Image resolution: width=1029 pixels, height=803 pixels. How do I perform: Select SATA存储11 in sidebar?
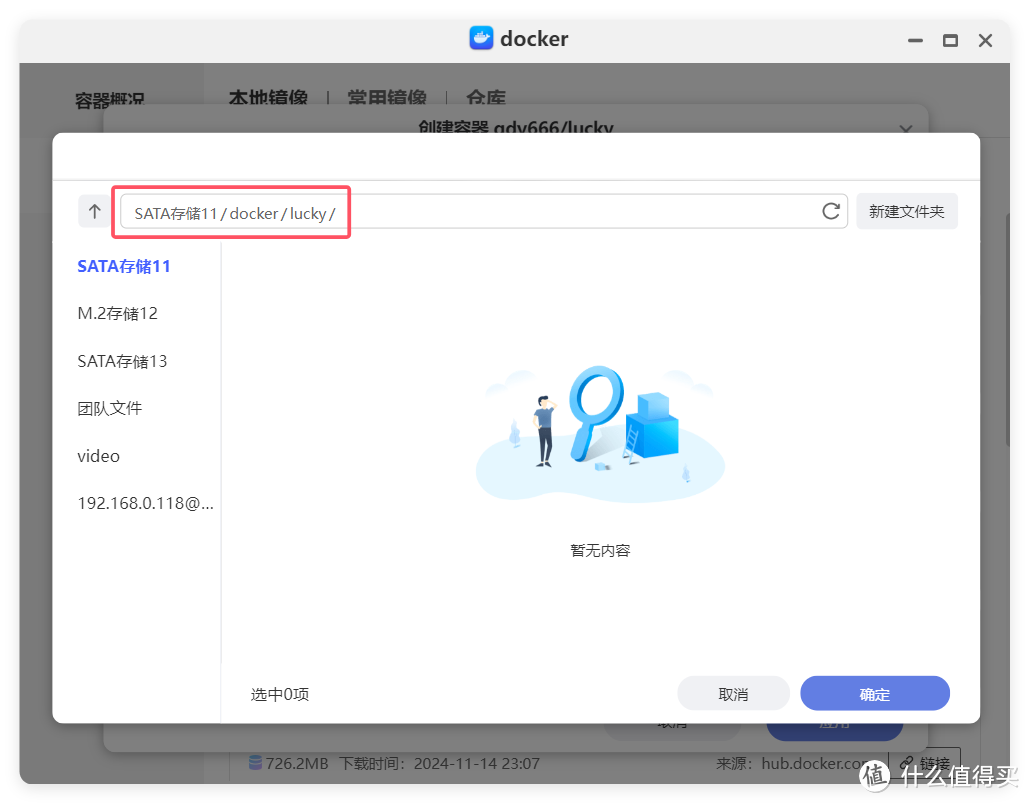point(124,266)
